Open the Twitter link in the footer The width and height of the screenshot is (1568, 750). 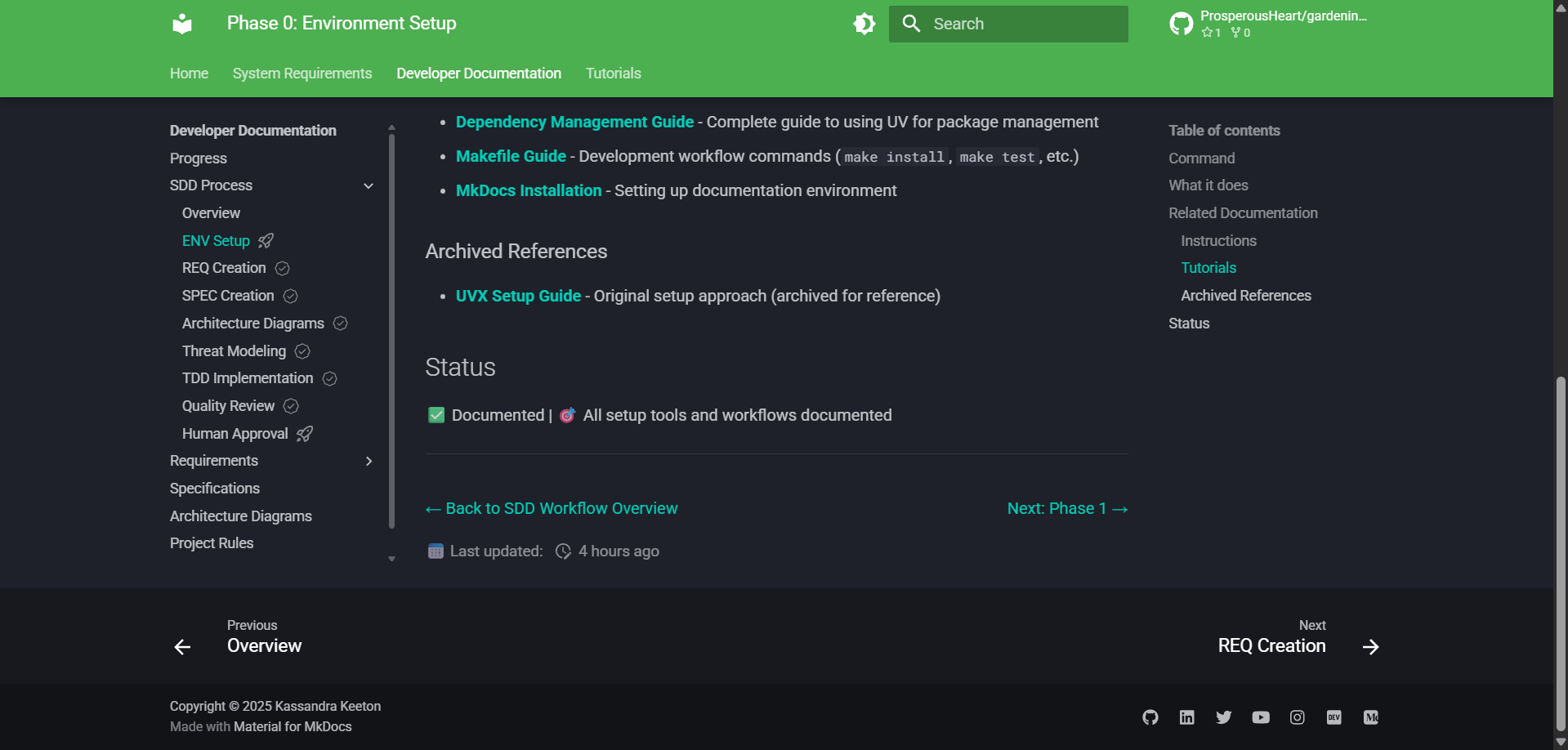[x=1223, y=717]
